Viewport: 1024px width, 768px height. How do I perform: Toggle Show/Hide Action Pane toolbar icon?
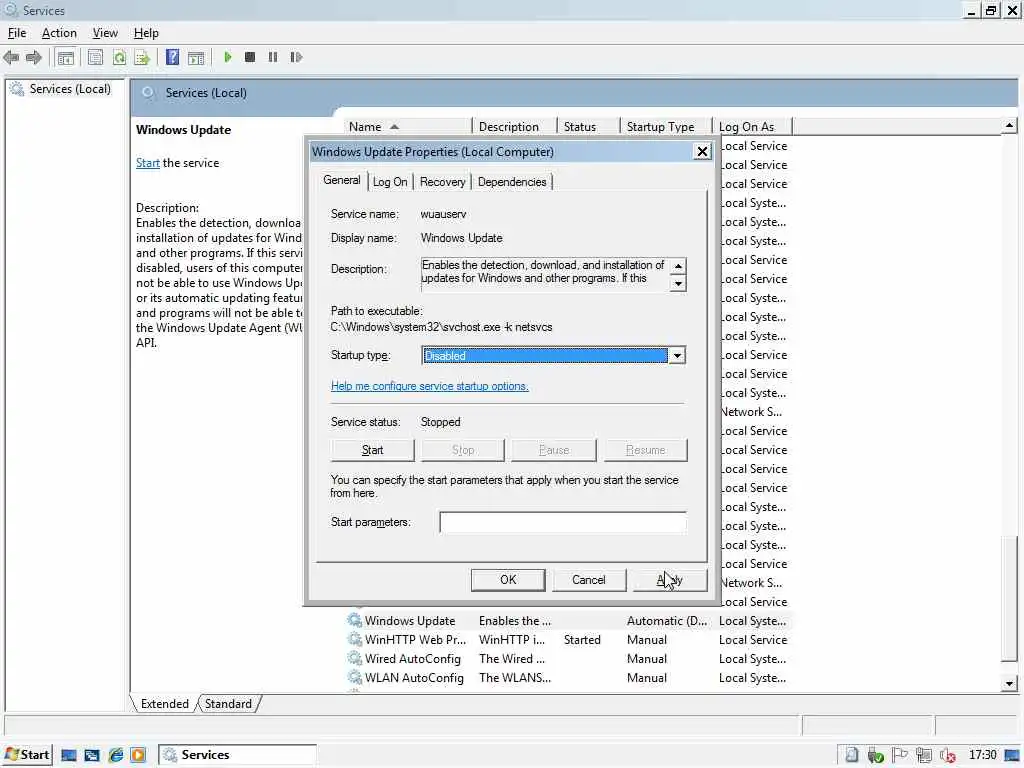point(196,57)
